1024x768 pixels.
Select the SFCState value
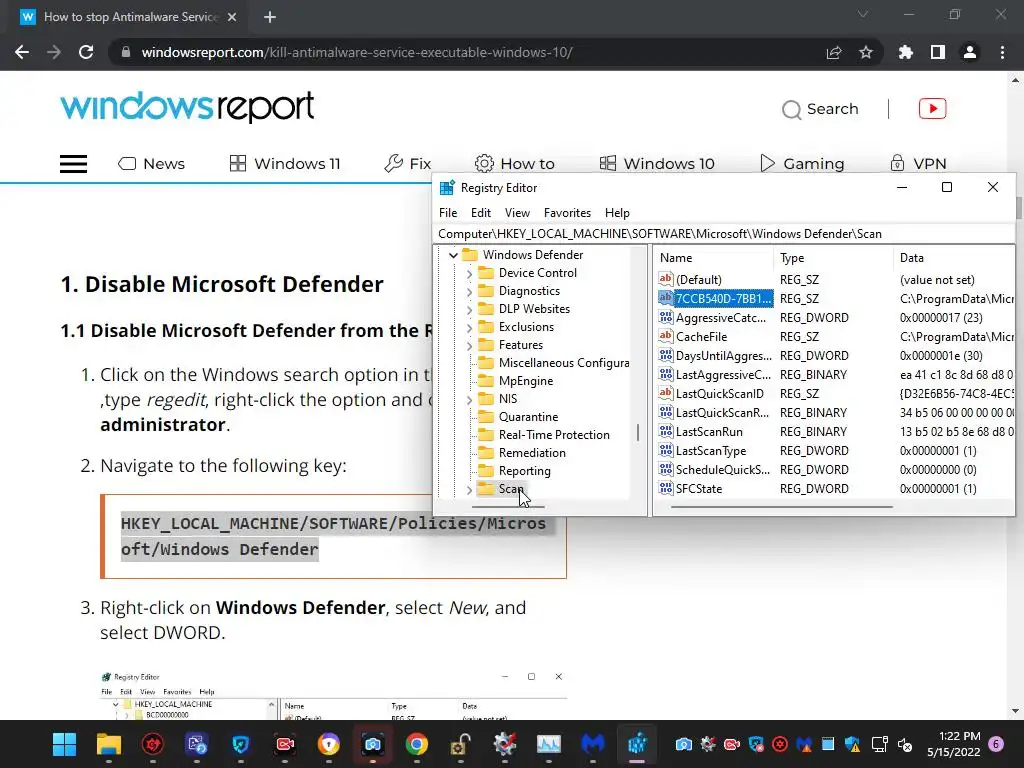coord(691,488)
